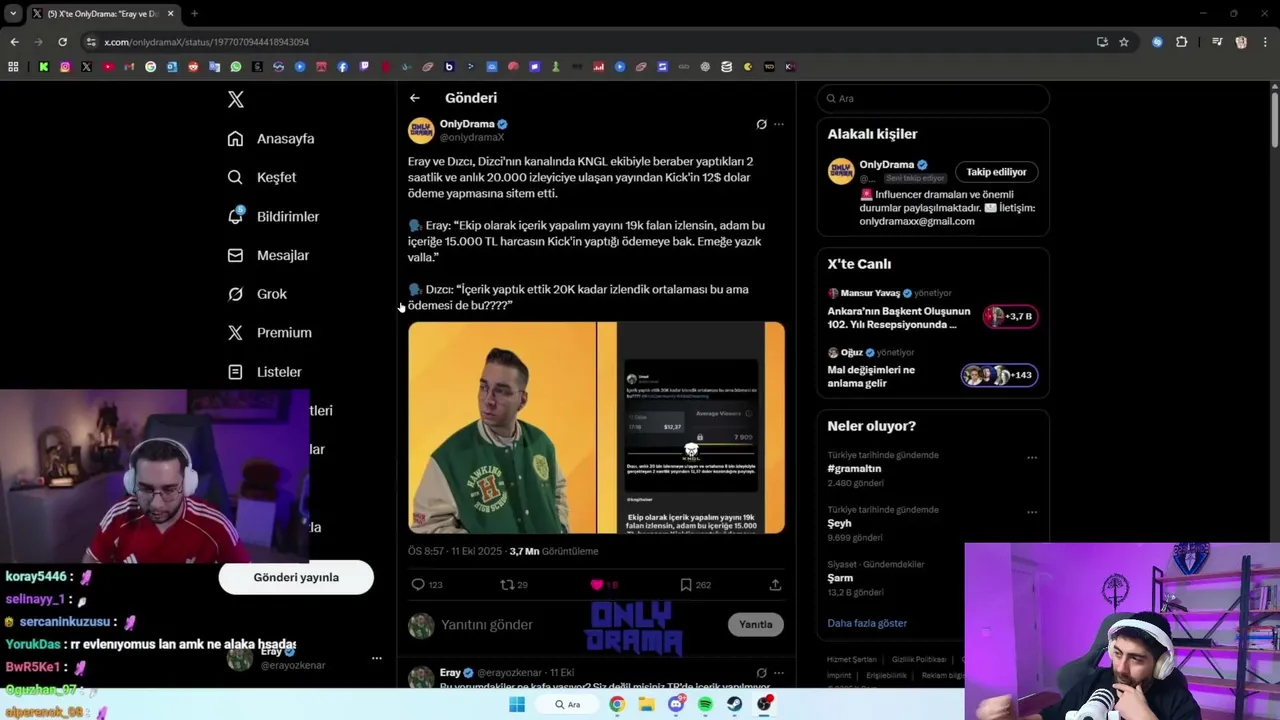Open Hizmet Şartları footer link
This screenshot has height=720, width=1280.
(851, 660)
